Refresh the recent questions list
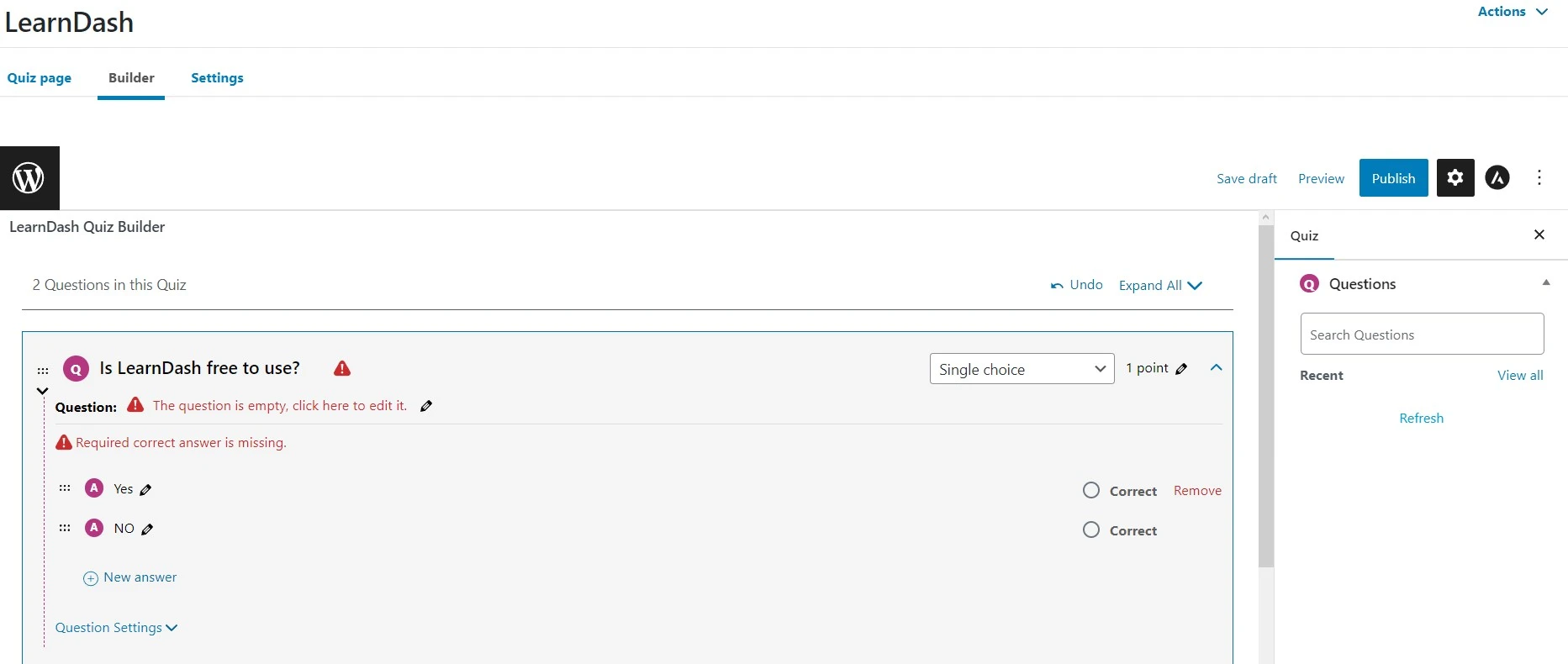Viewport: 1568px width, 664px height. click(1421, 419)
